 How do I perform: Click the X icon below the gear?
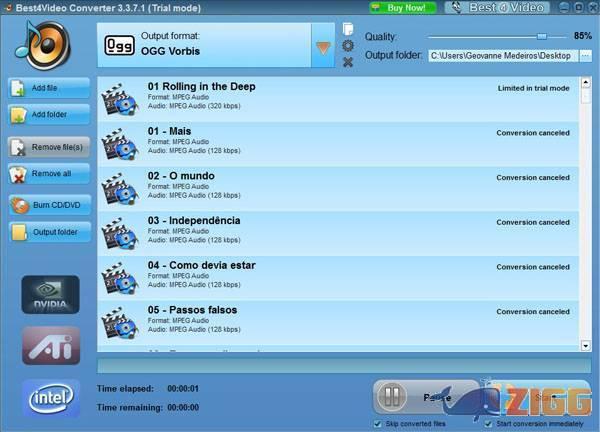coord(348,62)
